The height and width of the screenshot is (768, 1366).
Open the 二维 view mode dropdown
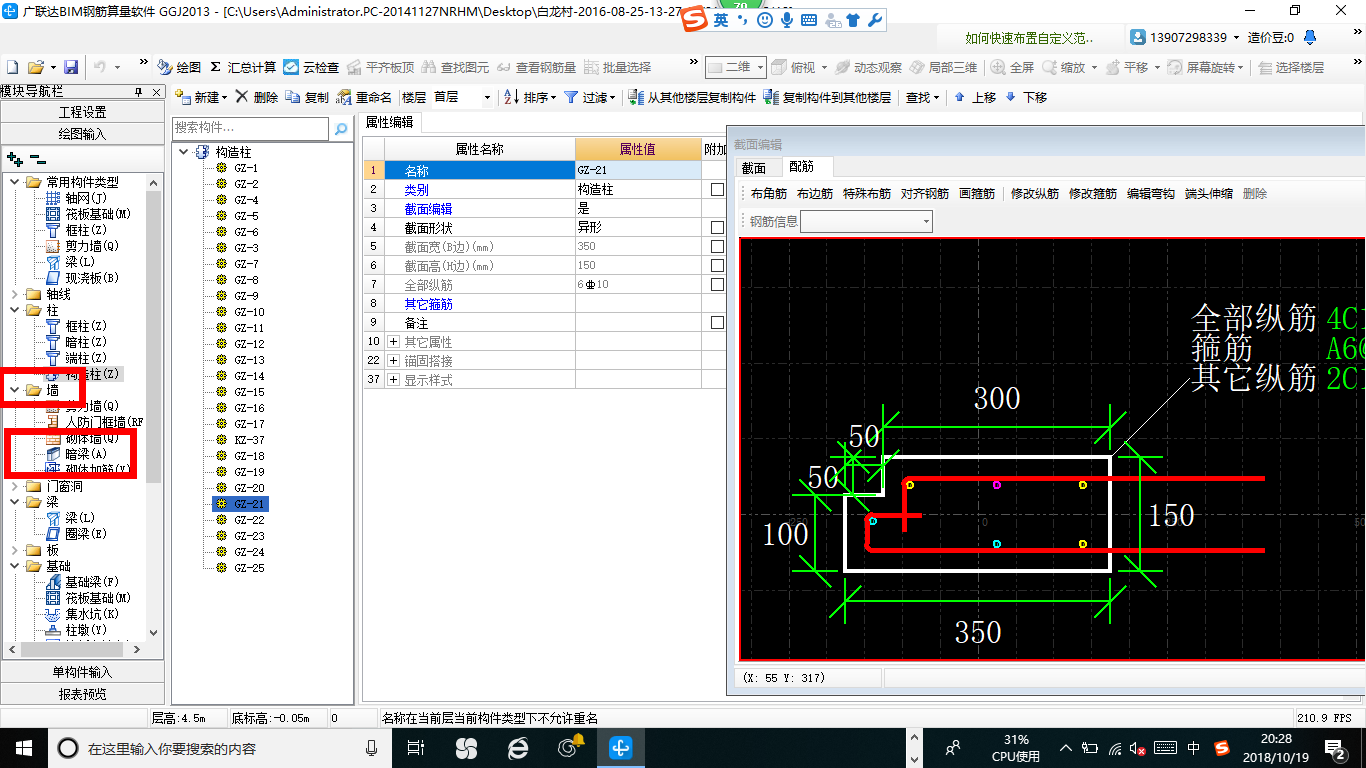click(x=761, y=67)
